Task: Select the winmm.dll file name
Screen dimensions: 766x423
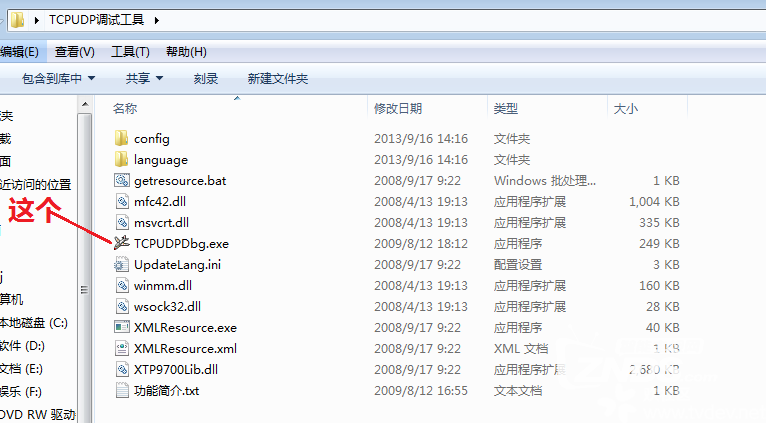Action: [x=163, y=286]
